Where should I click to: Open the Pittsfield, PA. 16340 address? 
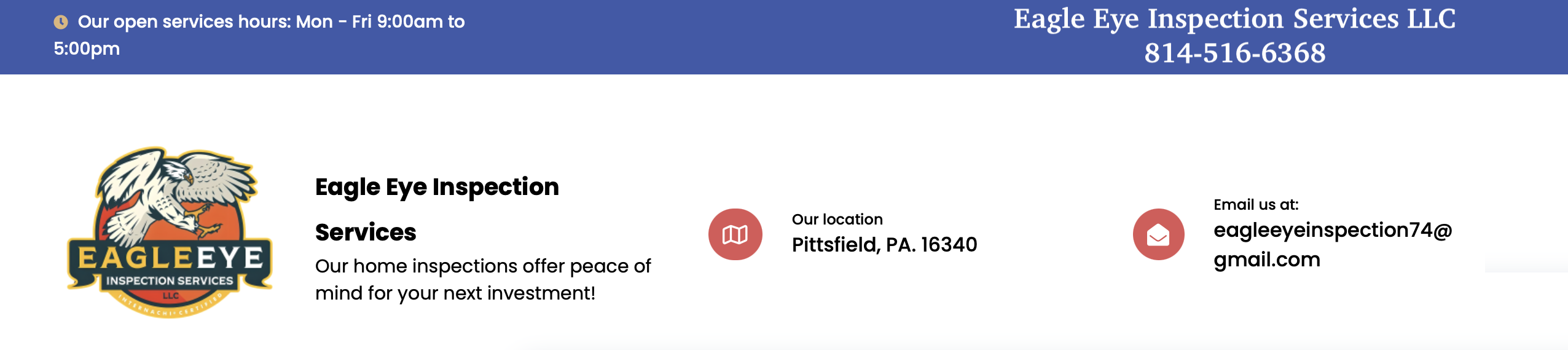(884, 245)
